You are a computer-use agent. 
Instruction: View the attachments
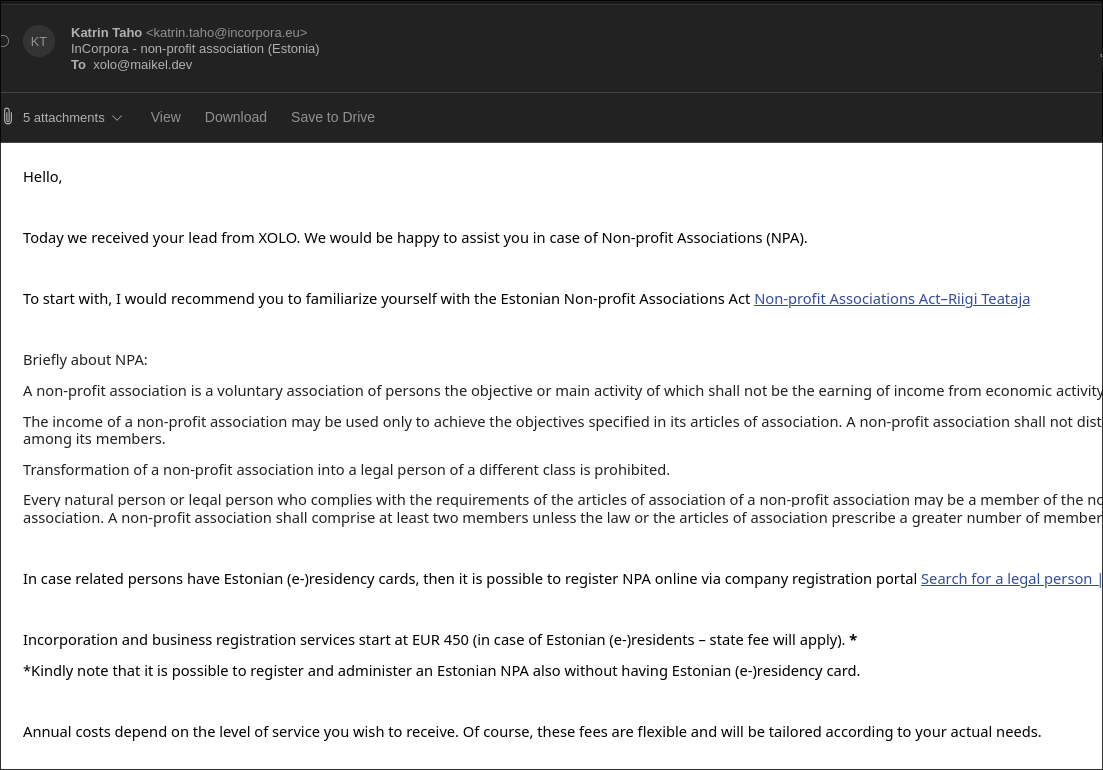165,117
